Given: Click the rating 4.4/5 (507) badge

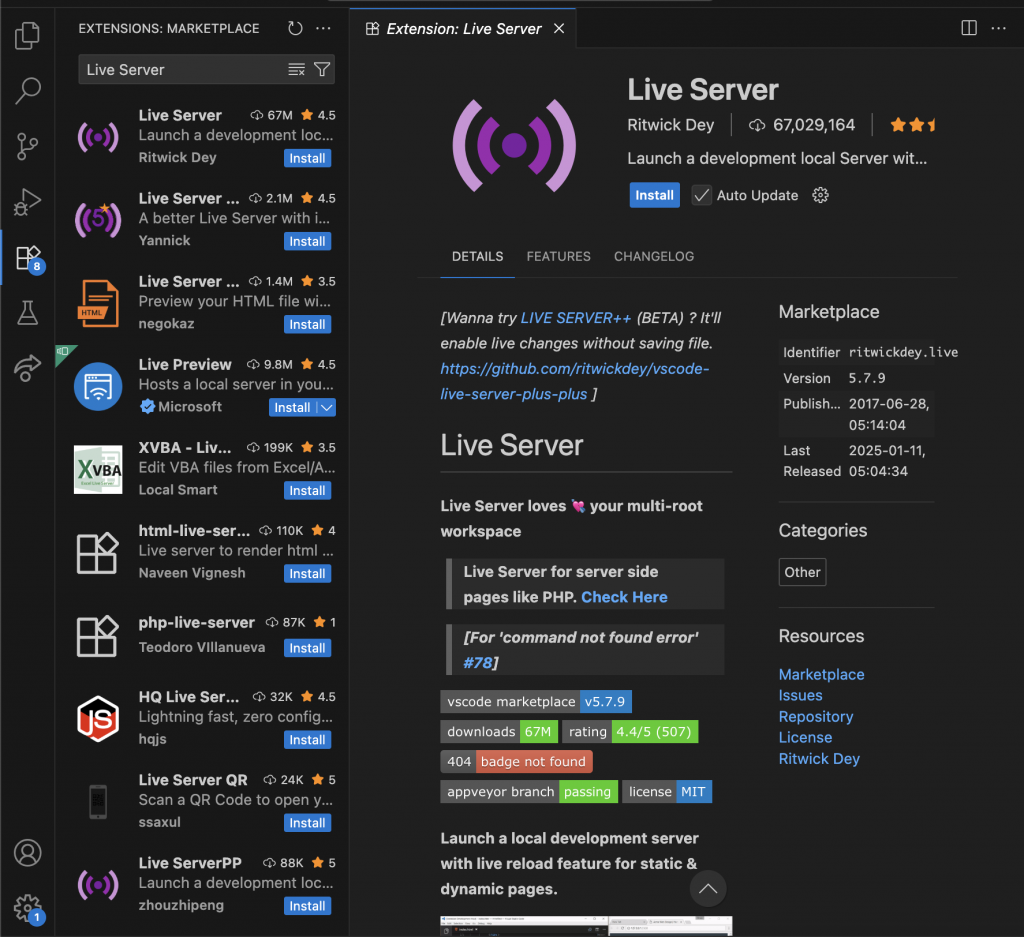Looking at the screenshot, I should point(630,731).
